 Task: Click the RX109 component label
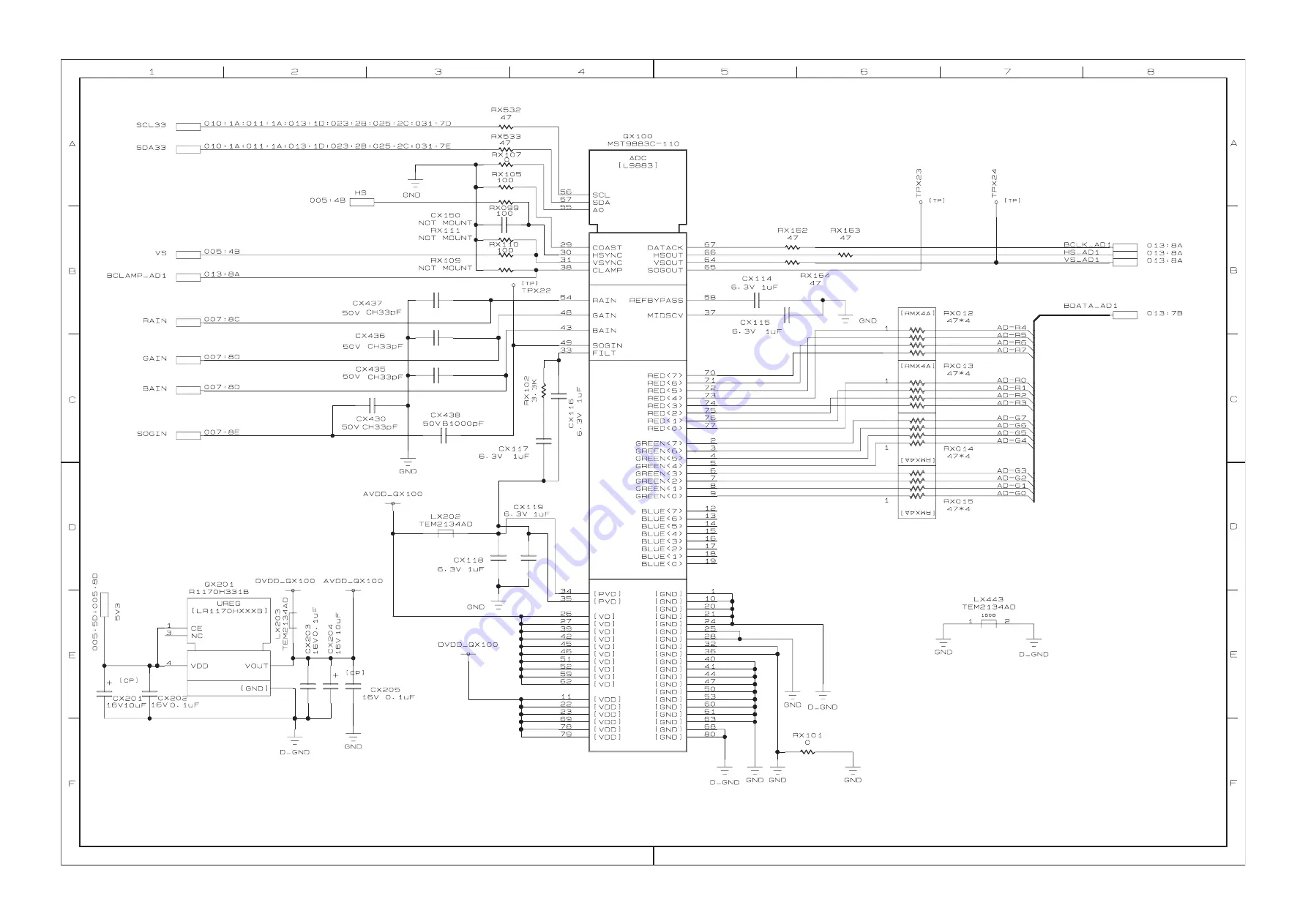pyautogui.click(x=446, y=260)
